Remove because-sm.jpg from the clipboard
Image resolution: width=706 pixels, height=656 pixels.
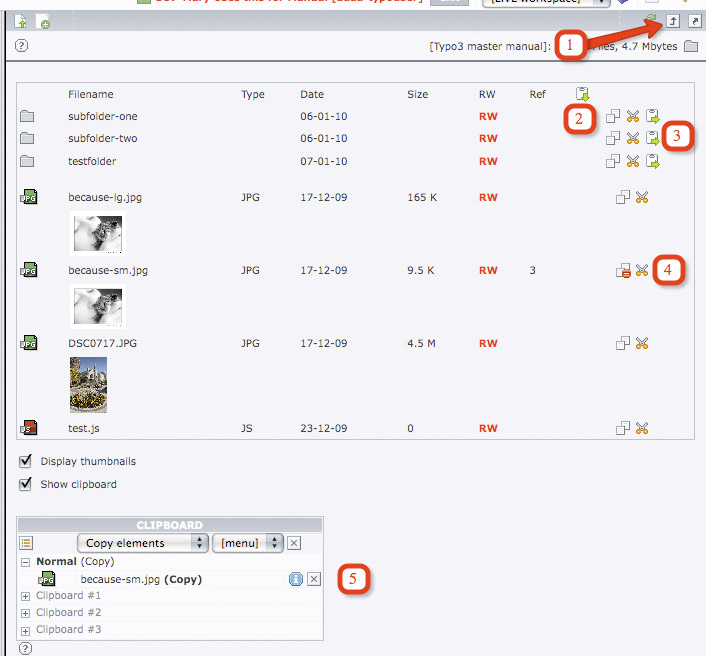(314, 579)
